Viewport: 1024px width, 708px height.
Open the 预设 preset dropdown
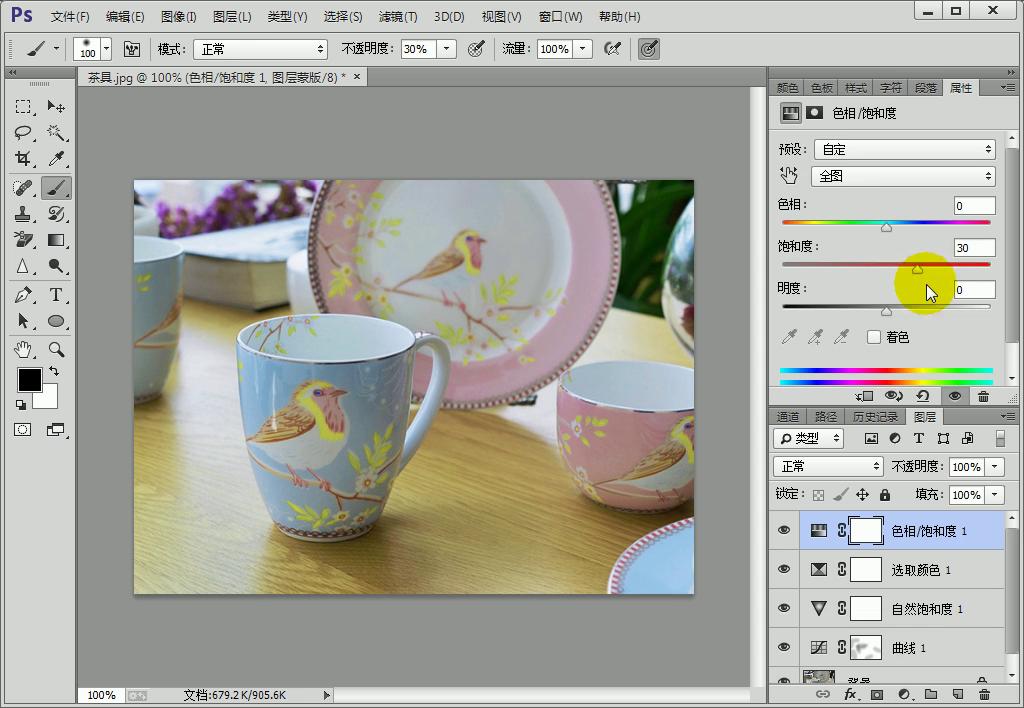click(x=904, y=149)
